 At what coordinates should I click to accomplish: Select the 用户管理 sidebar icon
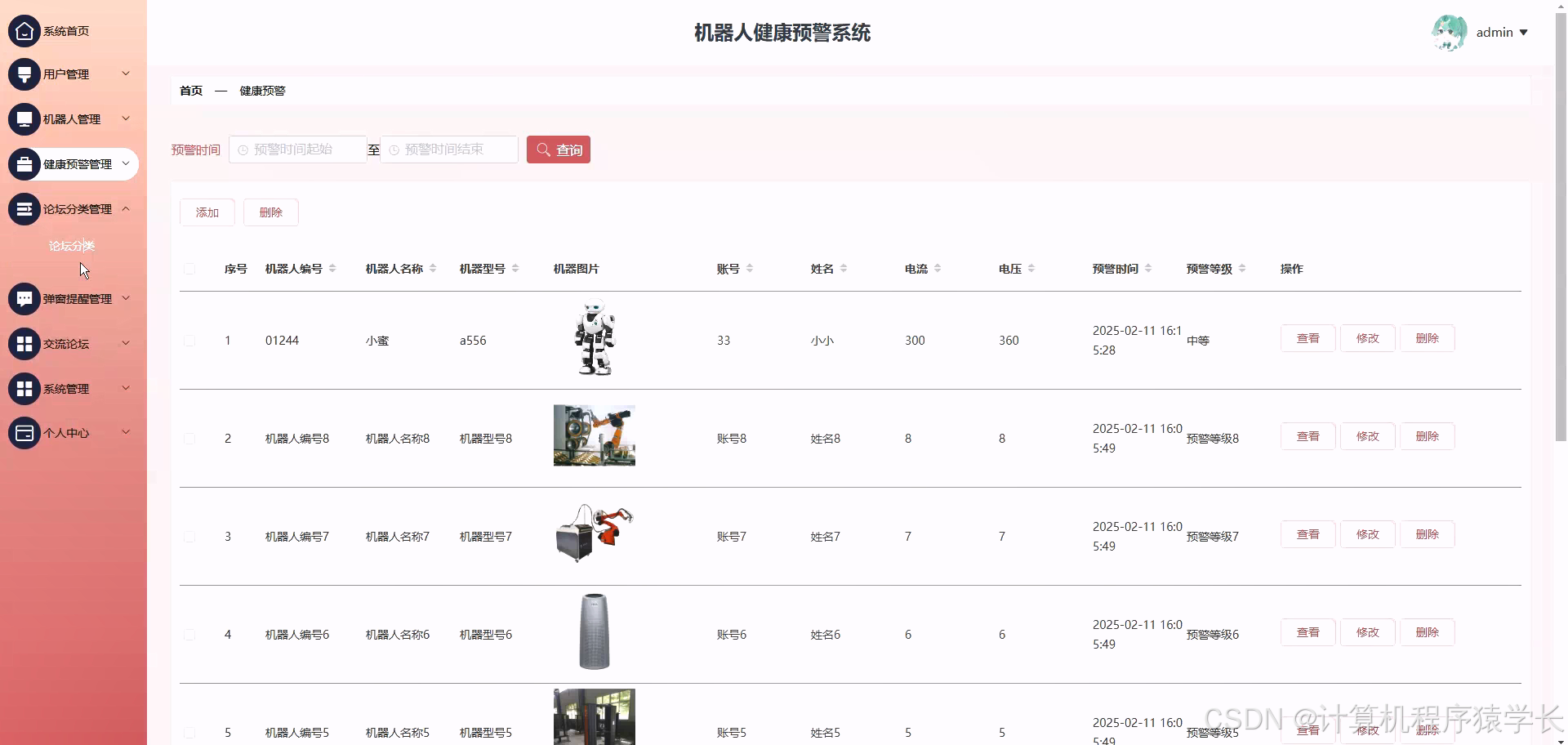[24, 74]
